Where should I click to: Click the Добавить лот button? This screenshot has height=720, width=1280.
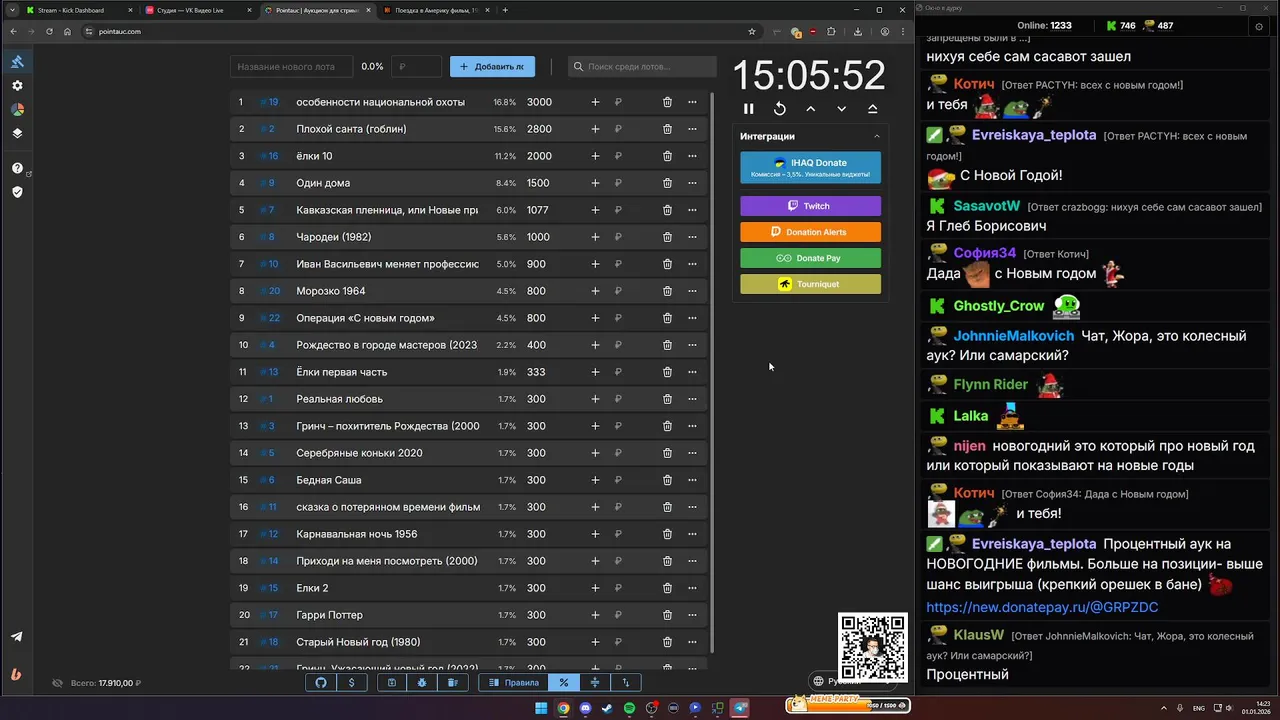point(492,67)
